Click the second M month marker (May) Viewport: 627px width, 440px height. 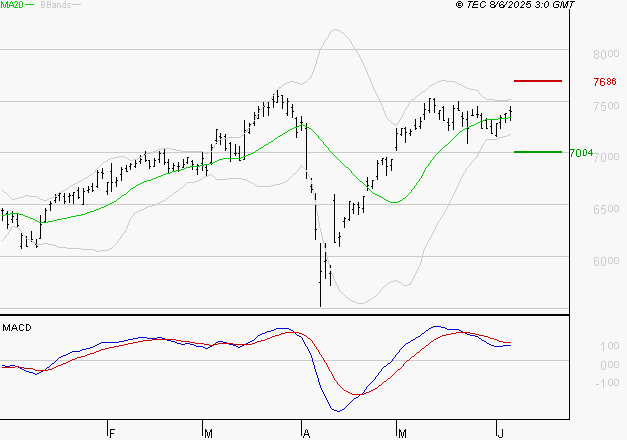[402, 434]
